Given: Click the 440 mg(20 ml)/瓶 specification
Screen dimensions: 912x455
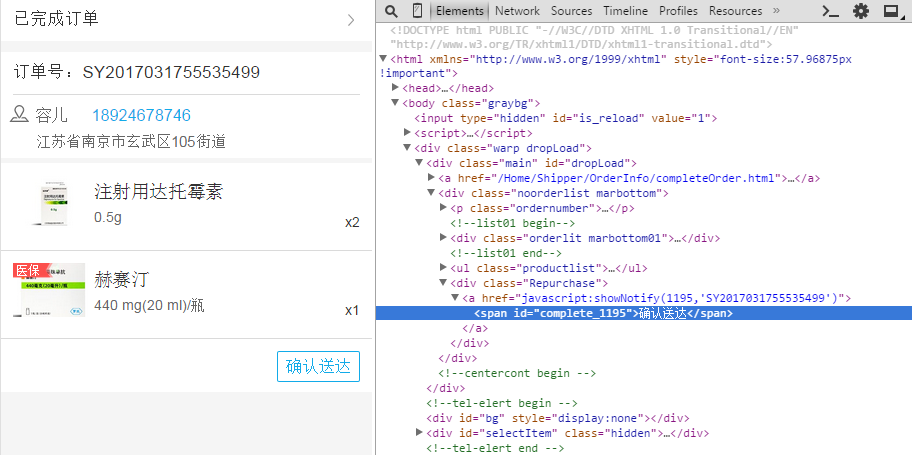Looking at the screenshot, I should tap(149, 305).
